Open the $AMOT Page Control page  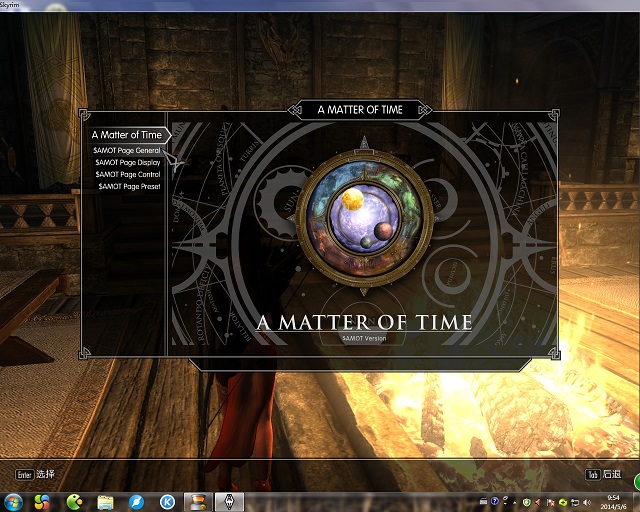128,174
